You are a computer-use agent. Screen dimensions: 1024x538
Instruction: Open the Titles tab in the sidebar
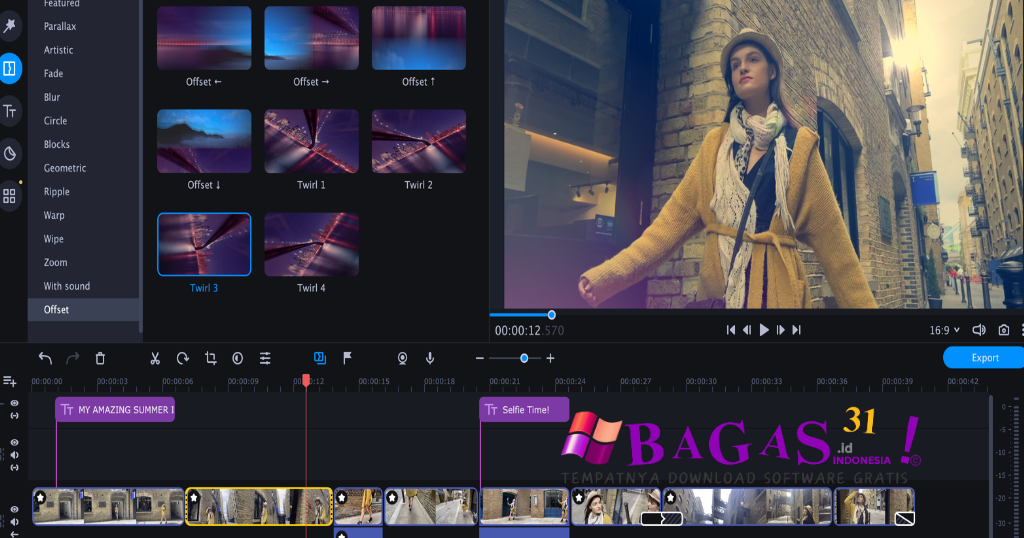[10, 111]
